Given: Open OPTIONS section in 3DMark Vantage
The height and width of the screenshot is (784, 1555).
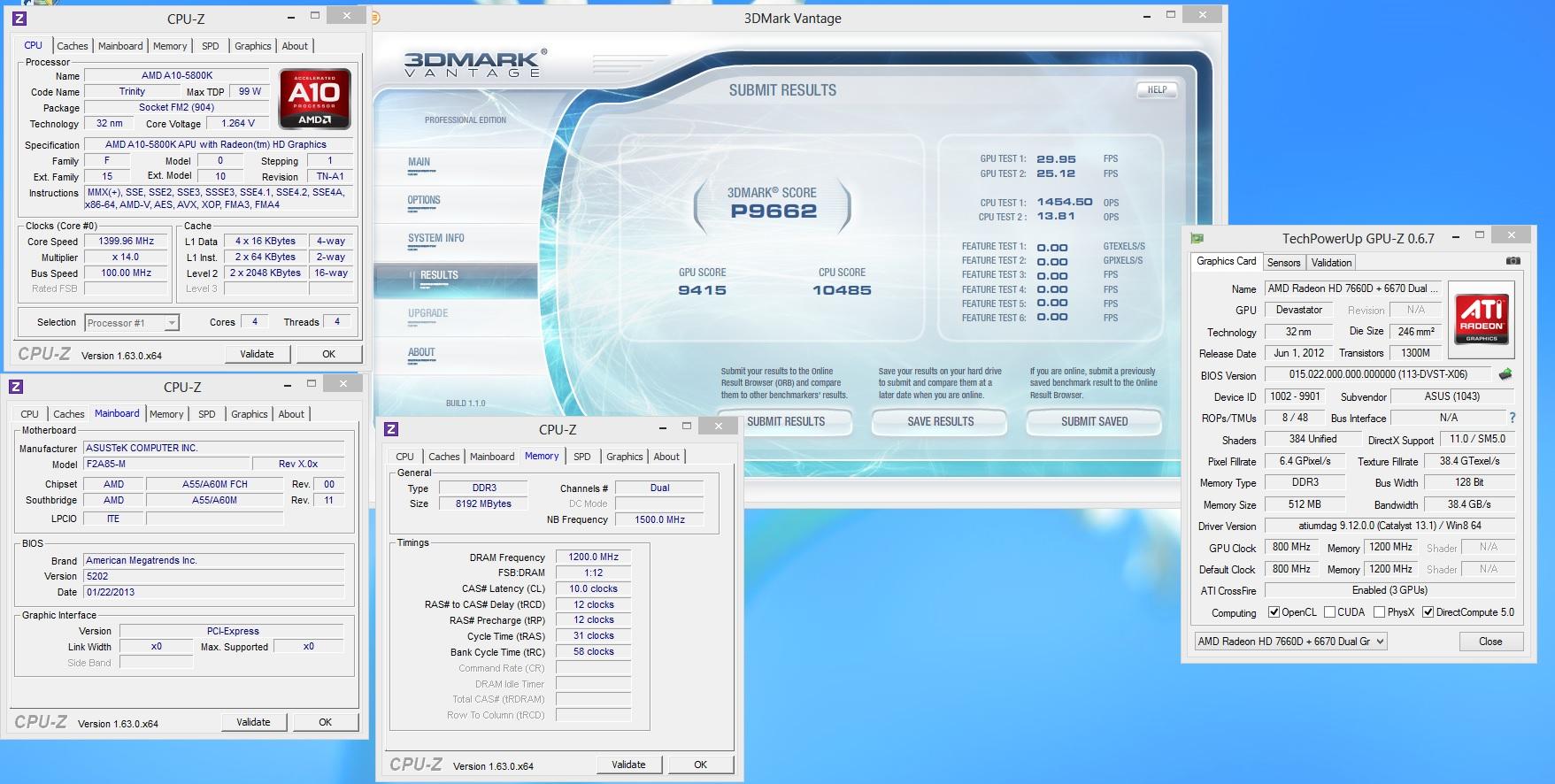Looking at the screenshot, I should [x=424, y=200].
